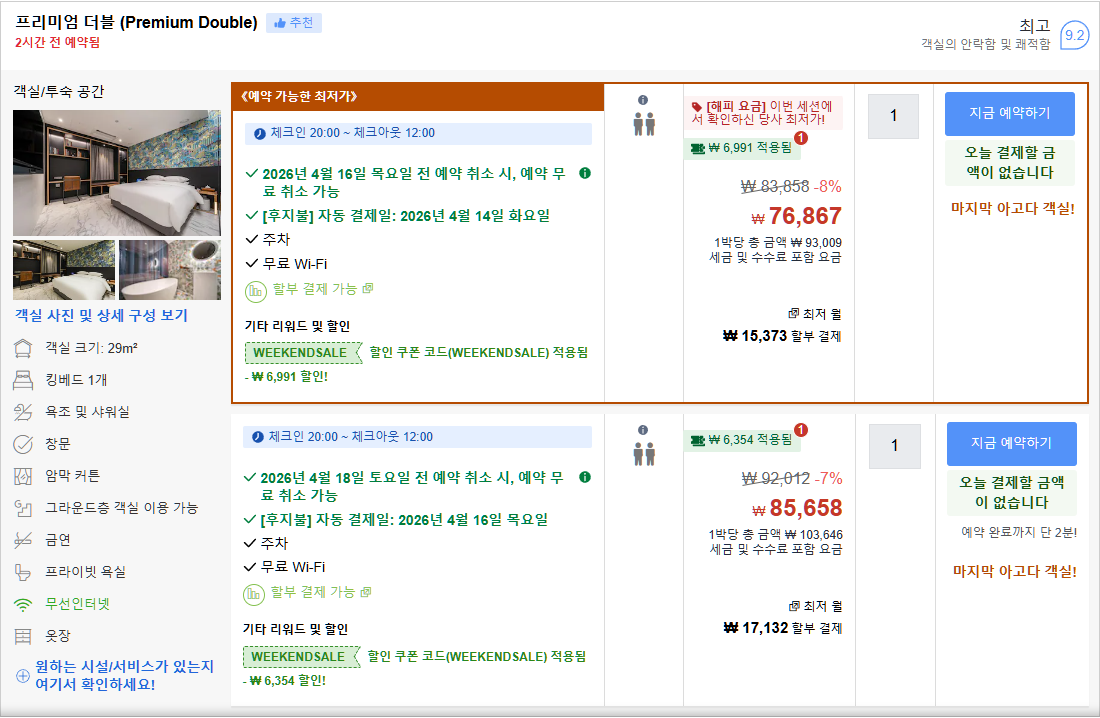The height and width of the screenshot is (718, 1100).
Task: Click the ₩85,658 price
Action: point(797,508)
